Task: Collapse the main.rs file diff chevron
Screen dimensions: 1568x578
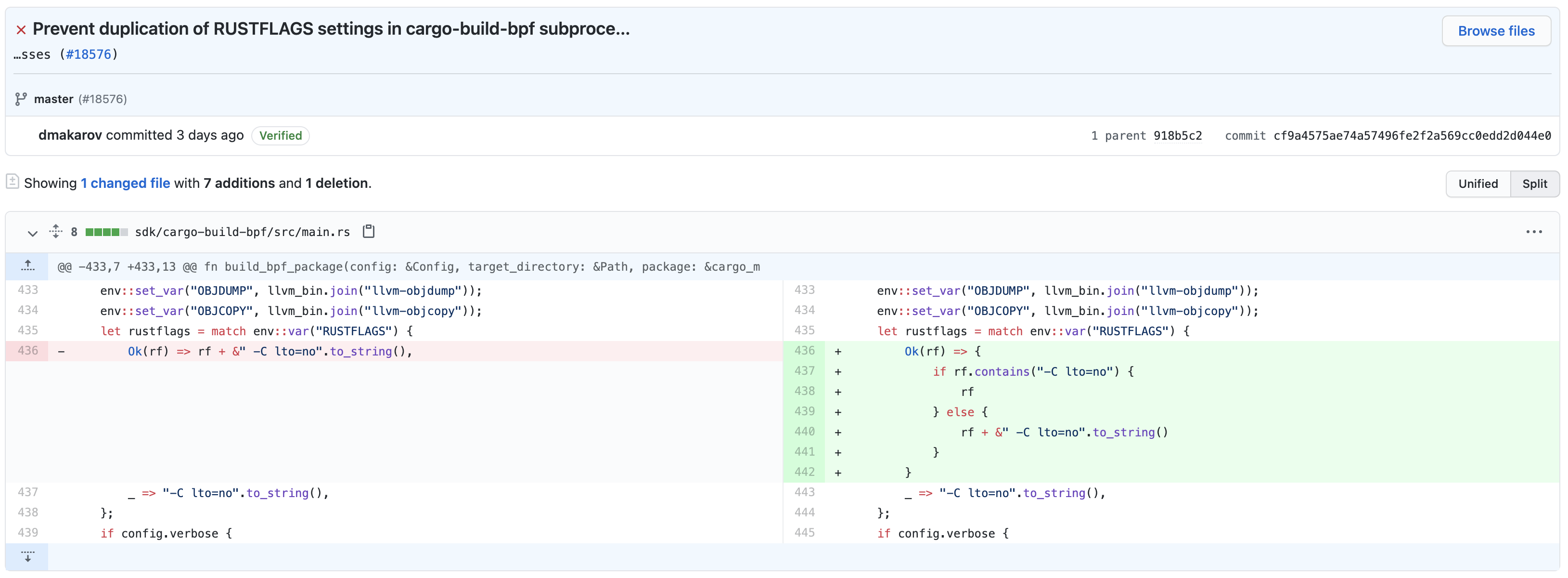Action: coord(32,233)
